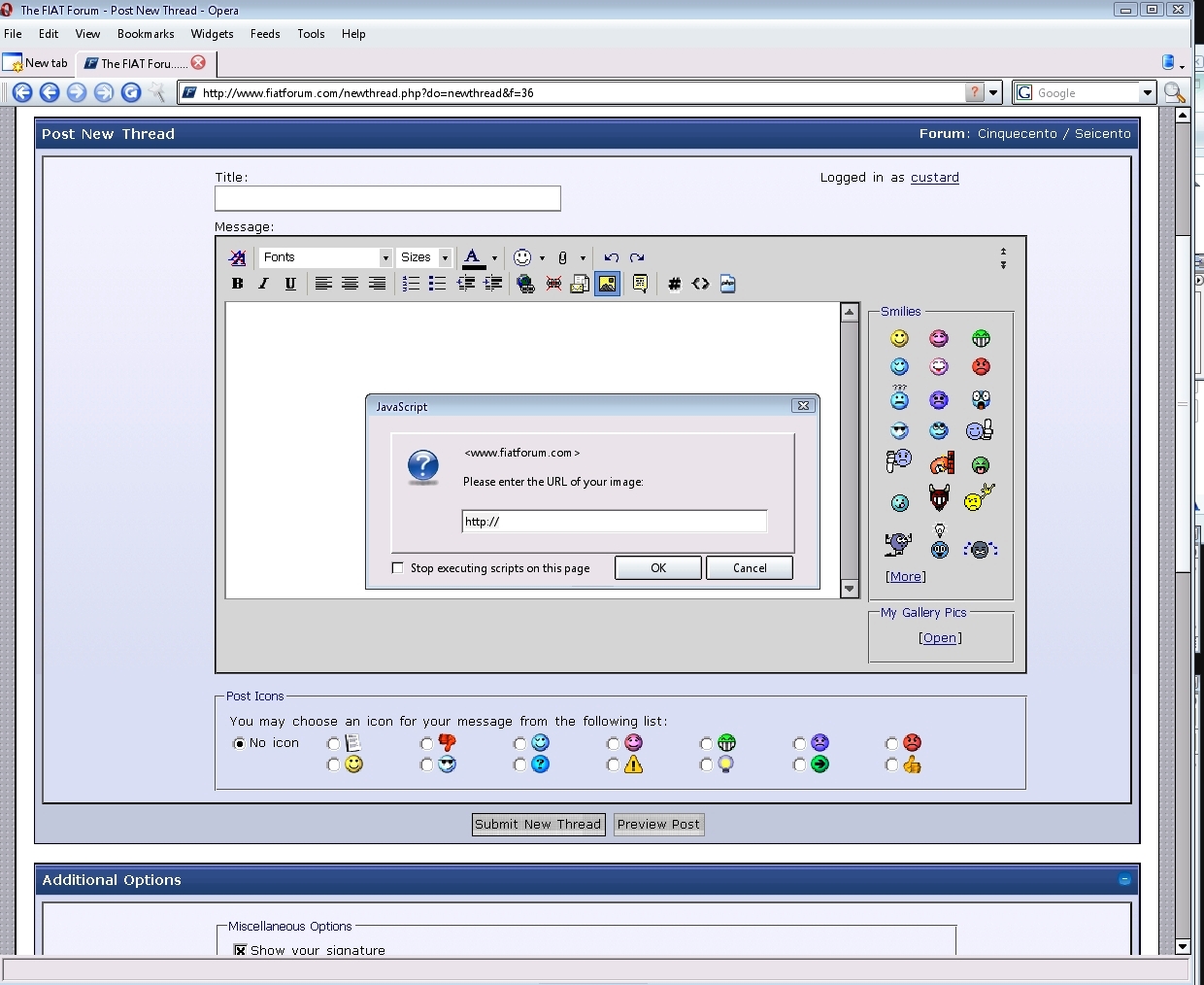Open the Tools menu
1204x985 pixels.
pos(311,34)
